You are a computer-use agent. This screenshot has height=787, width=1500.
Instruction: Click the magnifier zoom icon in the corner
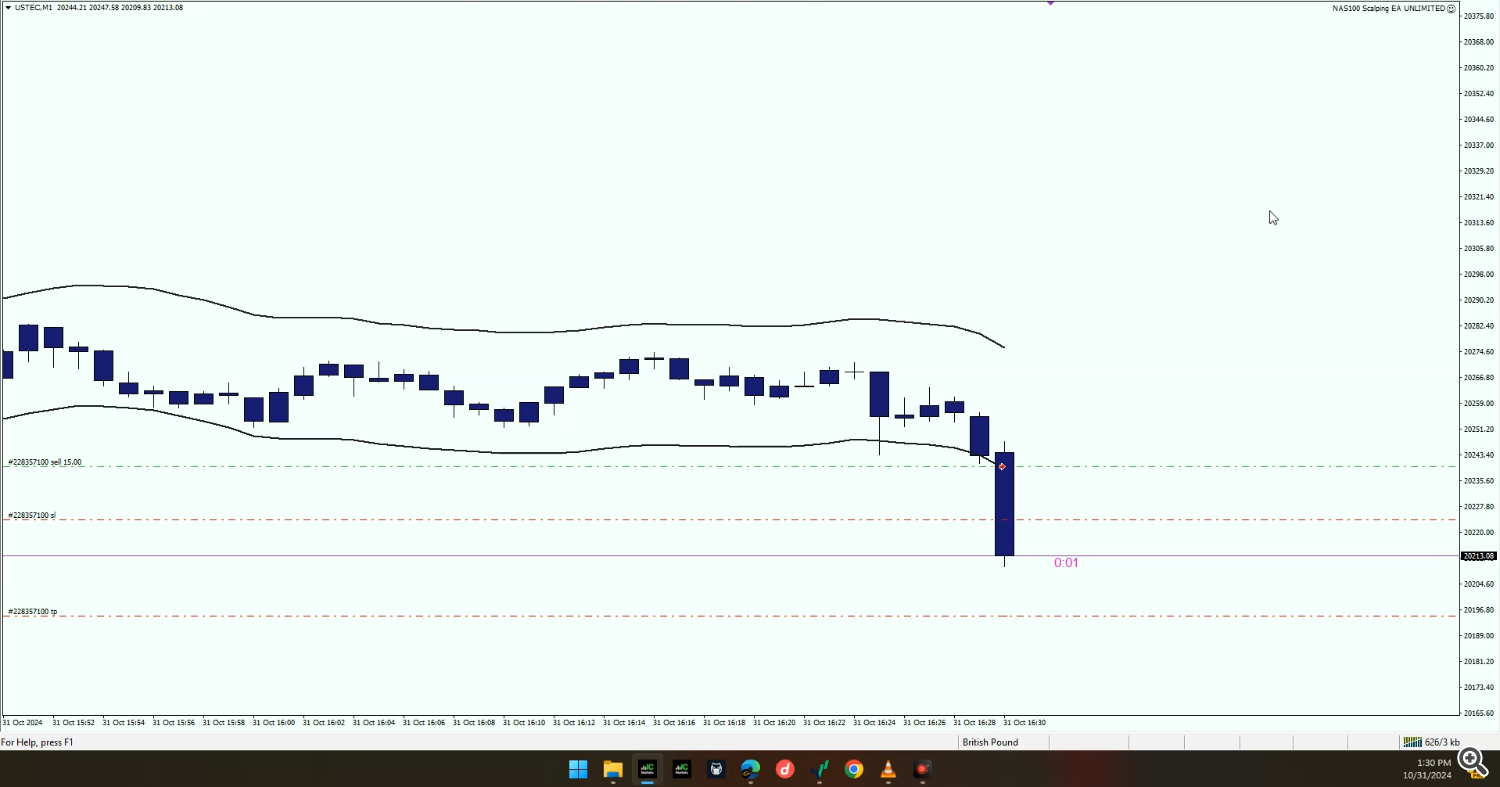click(1473, 762)
